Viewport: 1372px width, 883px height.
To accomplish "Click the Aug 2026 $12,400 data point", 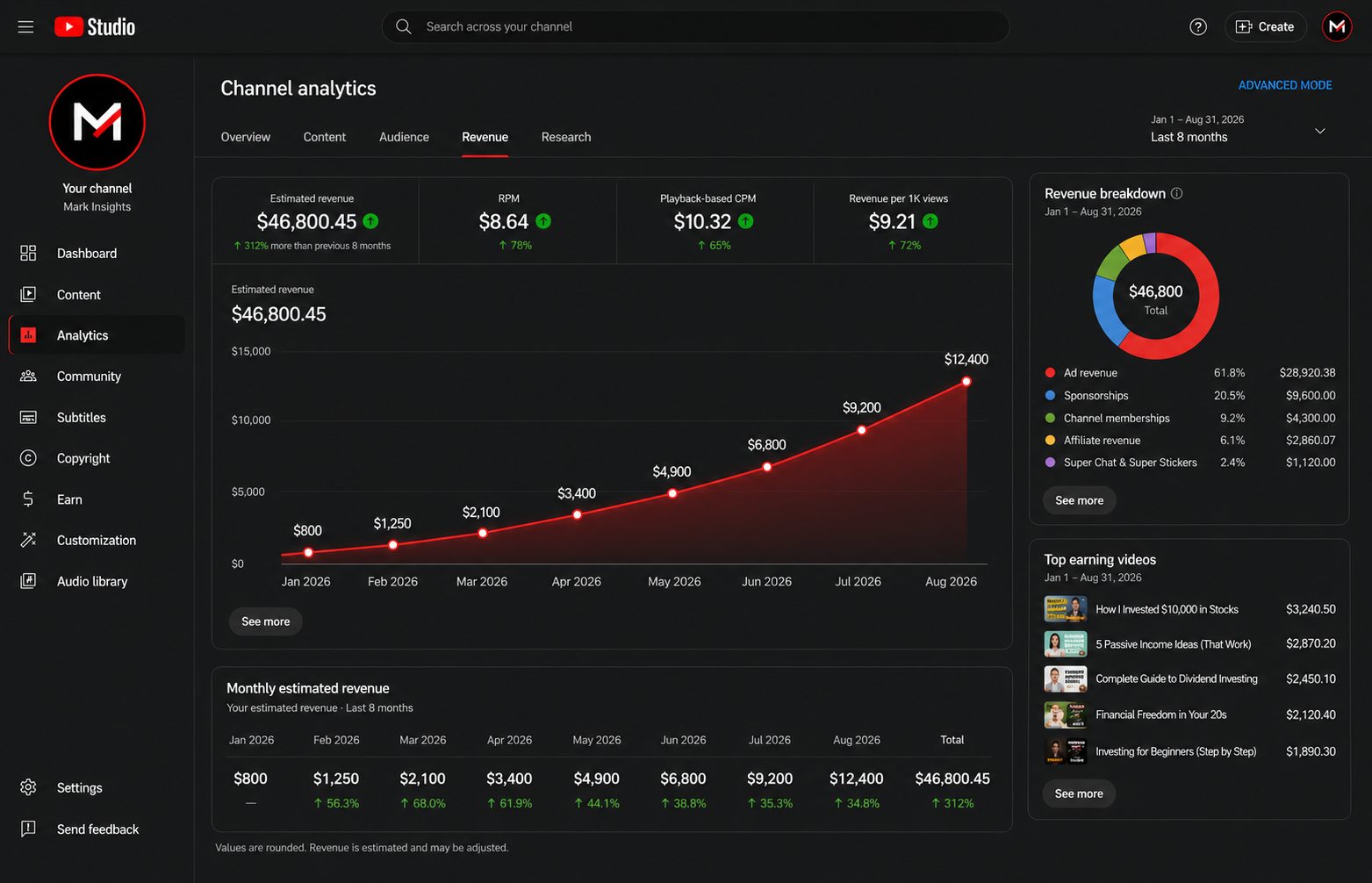I will click(x=966, y=382).
